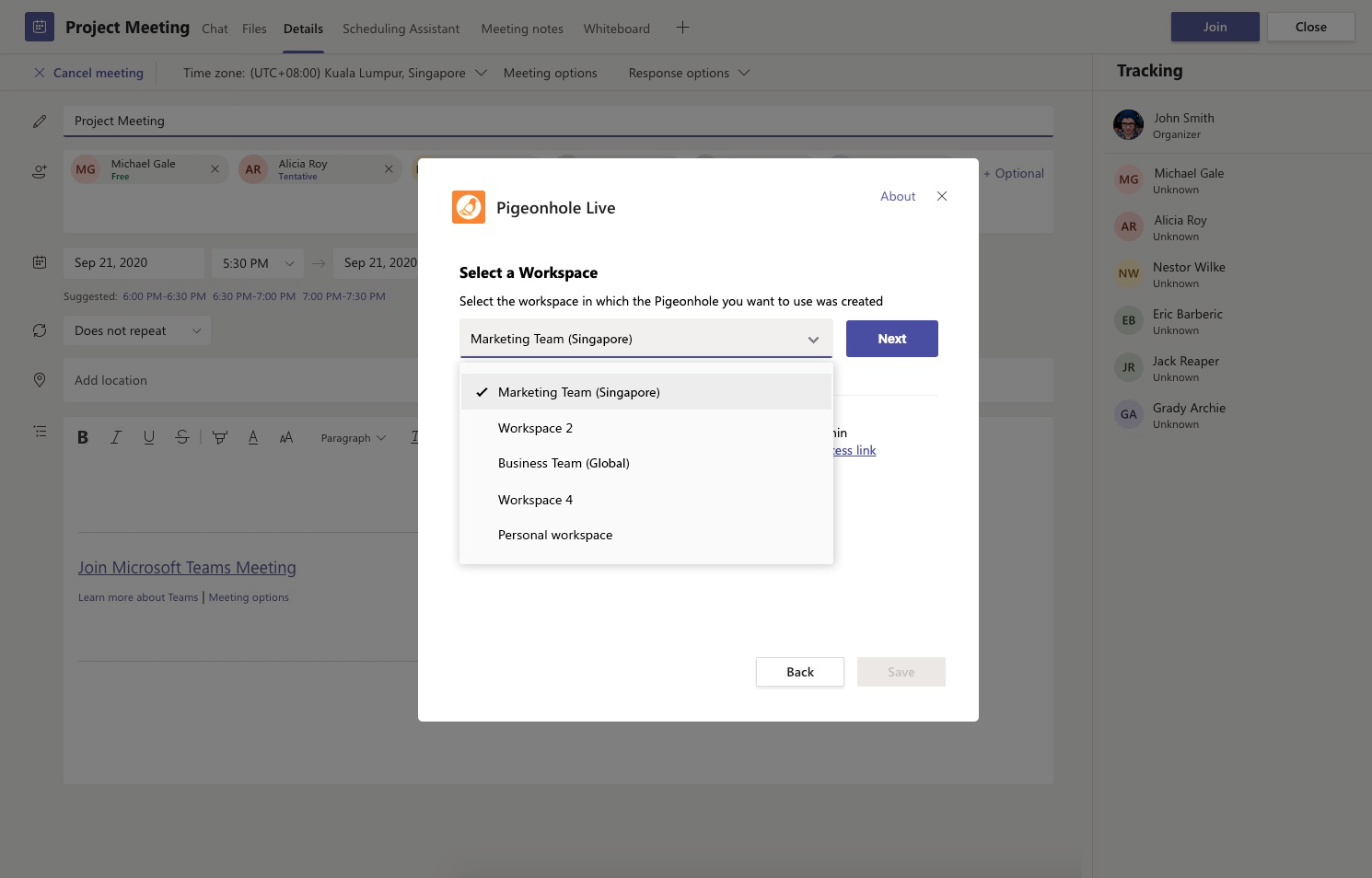Image resolution: width=1372 pixels, height=878 pixels.
Task: Remove attendee Alicia Roy
Action: [x=389, y=169]
